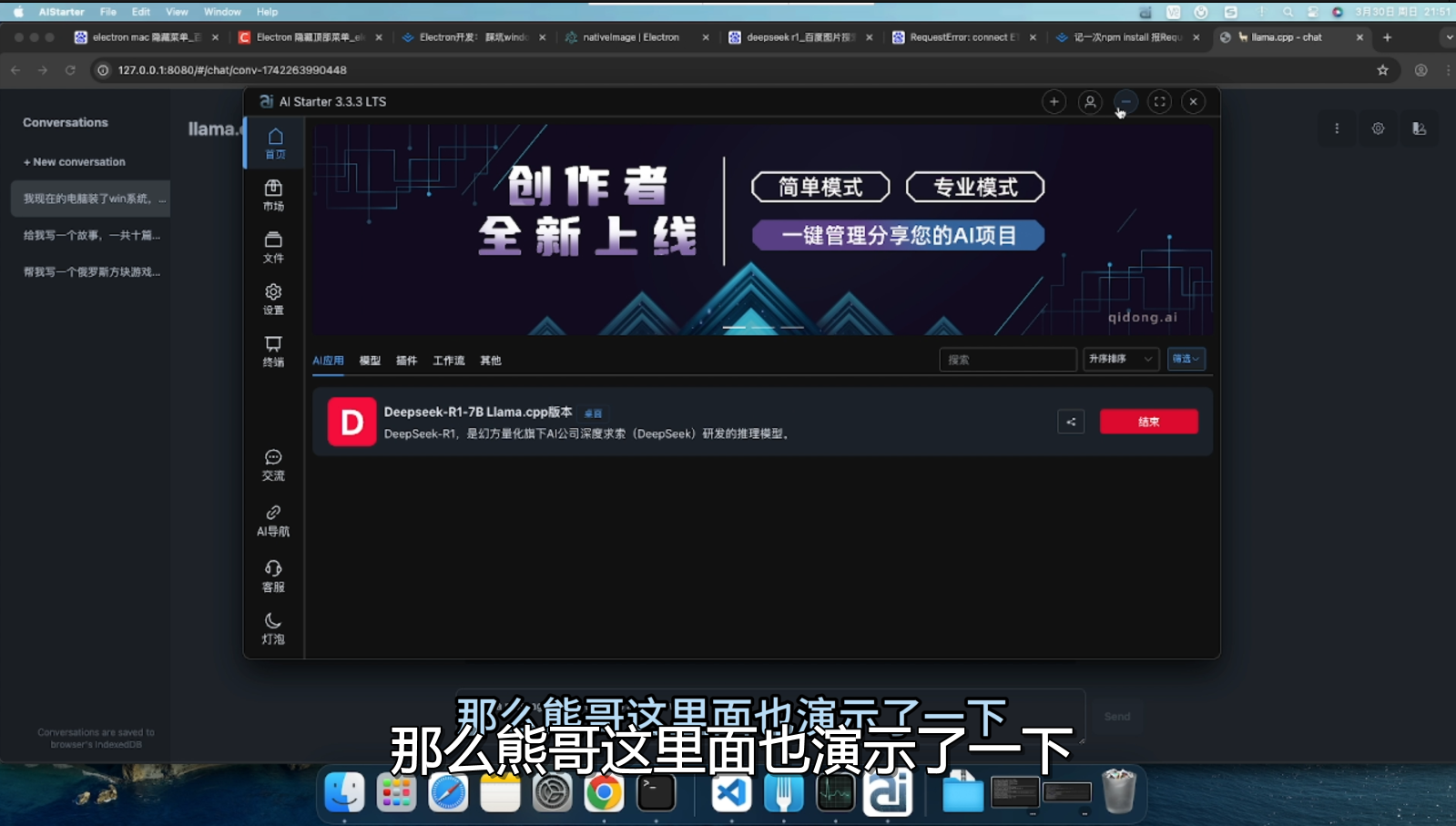
Task: Open the tab list chevron in browser
Action: (x=1449, y=37)
